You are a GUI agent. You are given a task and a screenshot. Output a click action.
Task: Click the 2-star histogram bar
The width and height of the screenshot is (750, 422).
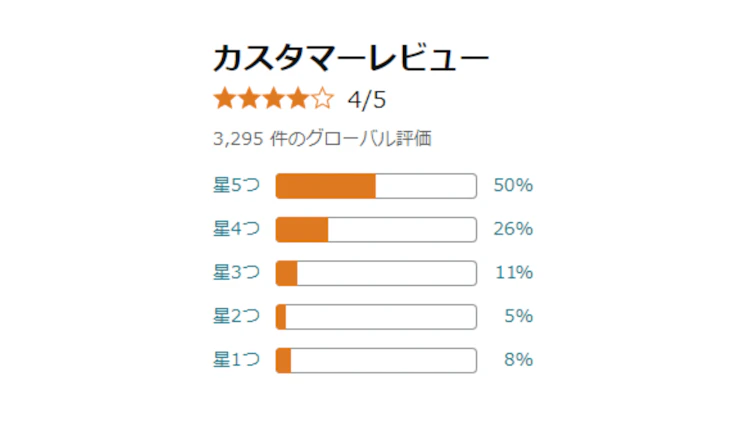[376, 317]
